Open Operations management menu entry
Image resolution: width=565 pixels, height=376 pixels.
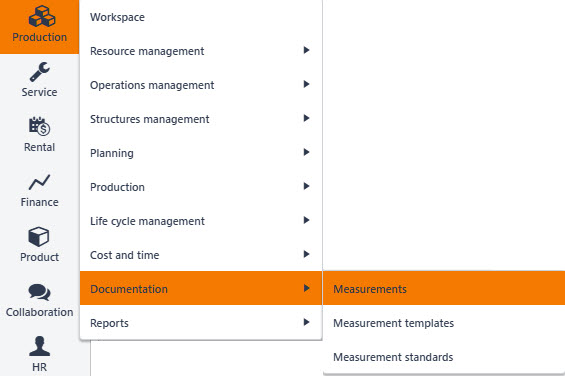point(201,85)
